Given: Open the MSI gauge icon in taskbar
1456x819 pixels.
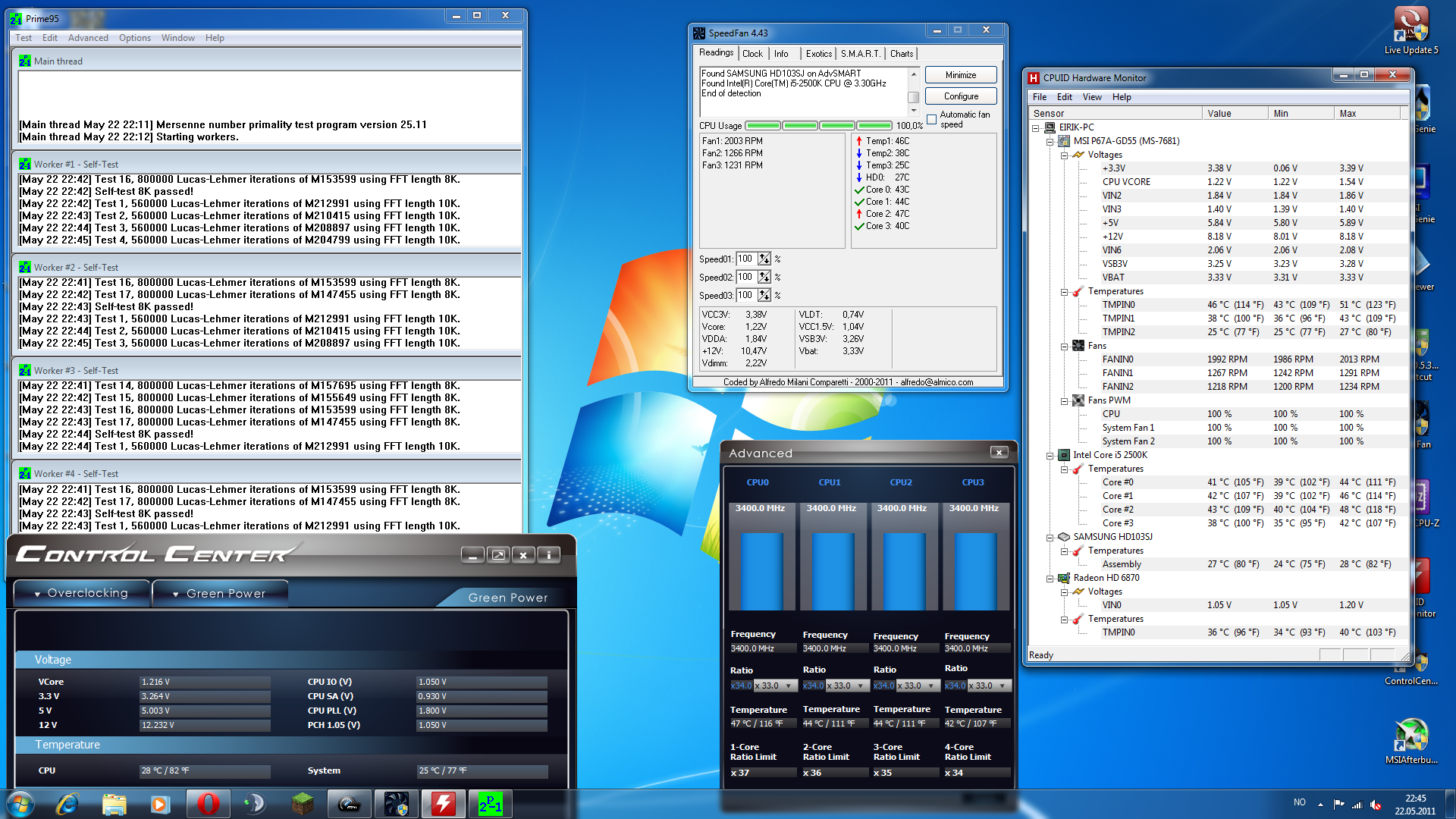Looking at the screenshot, I should coord(349,804).
